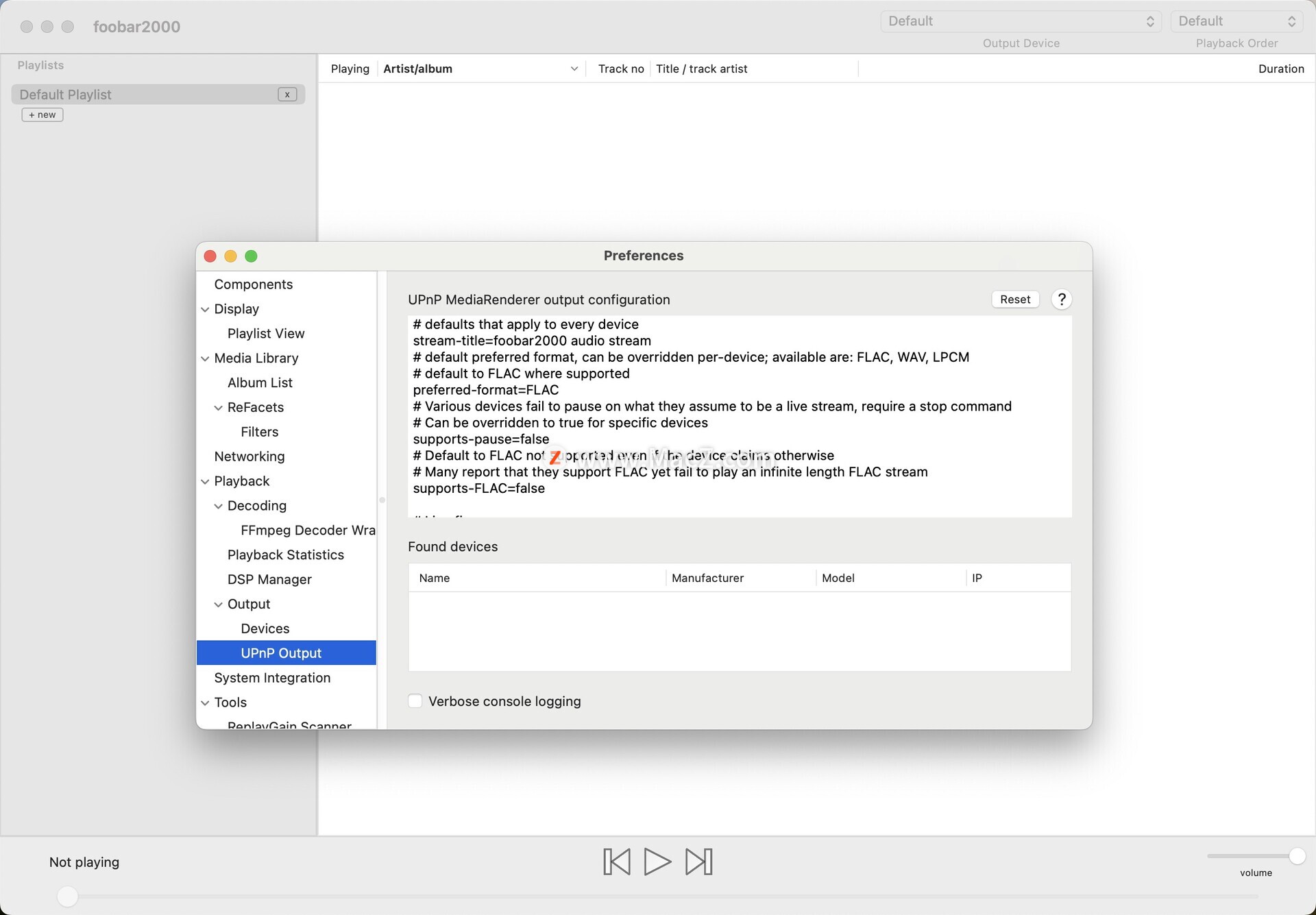Sort by Title / track artist column

click(754, 69)
